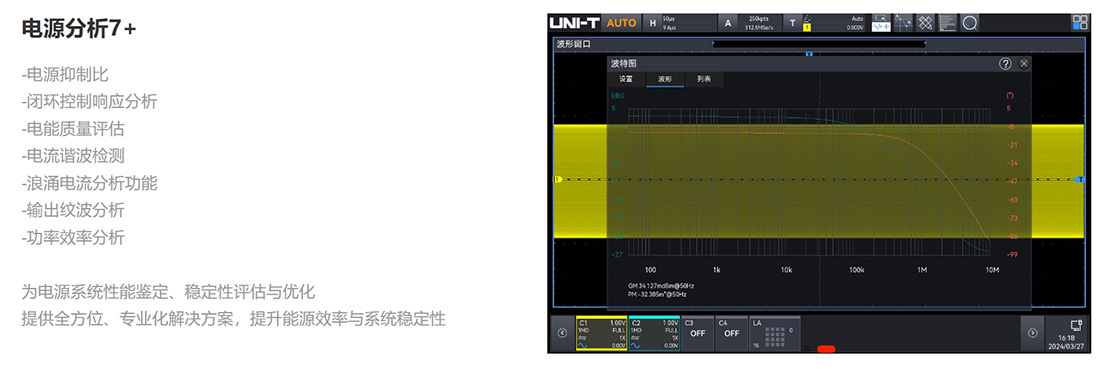
Task: Select the crossed-ruler cursor tool icon
Action: click(x=925, y=23)
